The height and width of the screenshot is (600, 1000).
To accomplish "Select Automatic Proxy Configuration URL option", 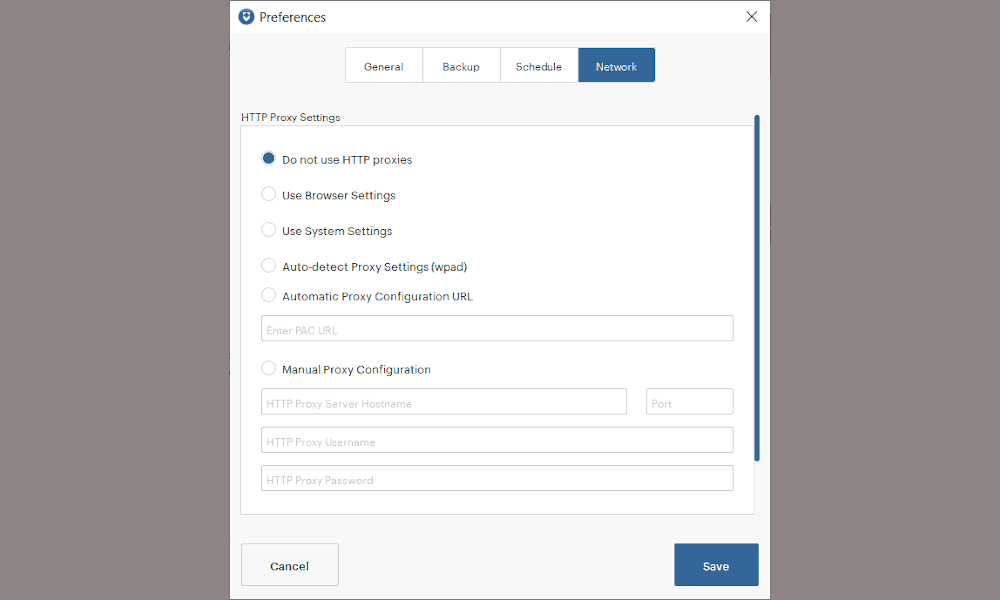I will coord(268,295).
